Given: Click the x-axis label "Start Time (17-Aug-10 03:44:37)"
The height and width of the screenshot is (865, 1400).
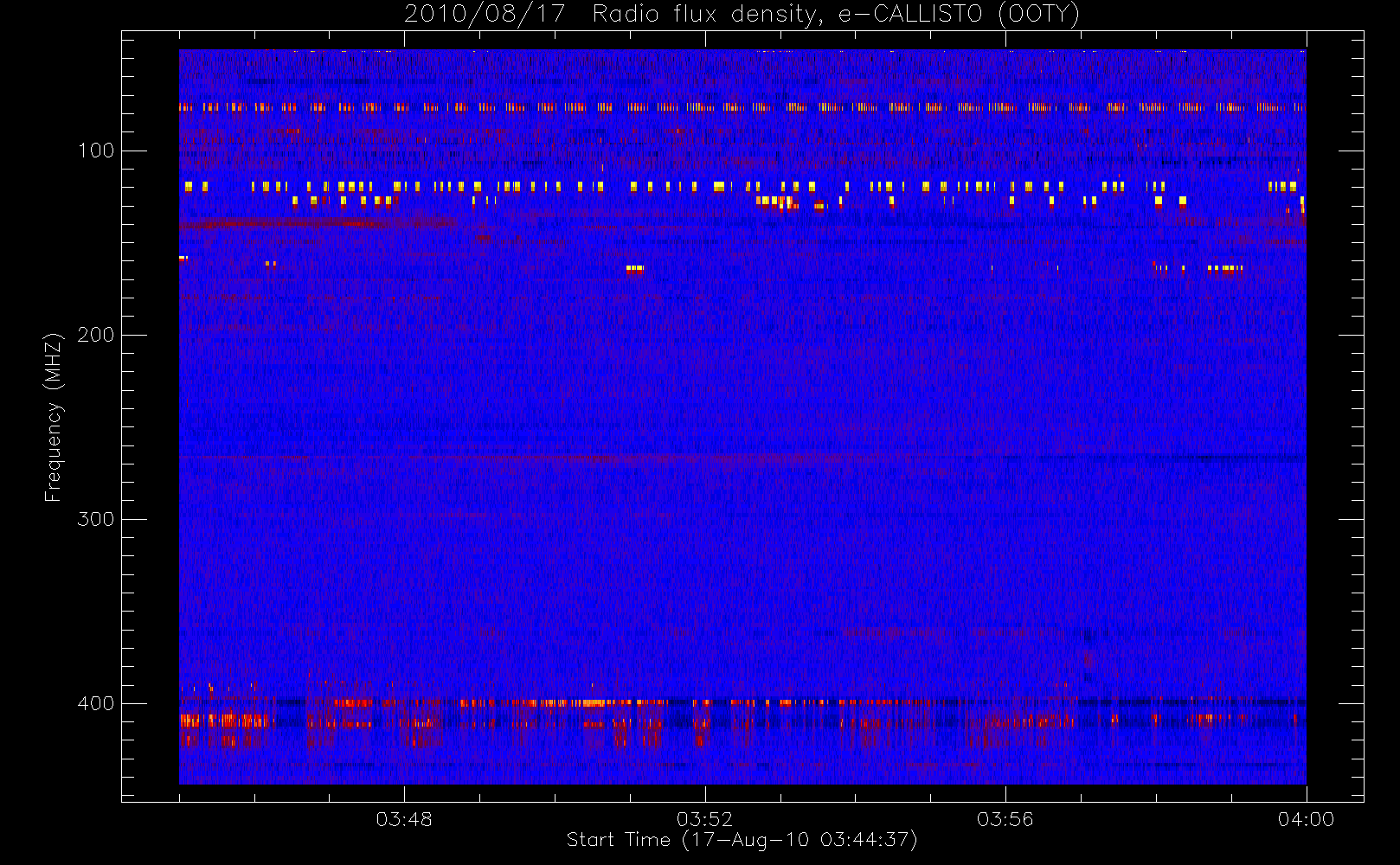Looking at the screenshot, I should [742, 841].
